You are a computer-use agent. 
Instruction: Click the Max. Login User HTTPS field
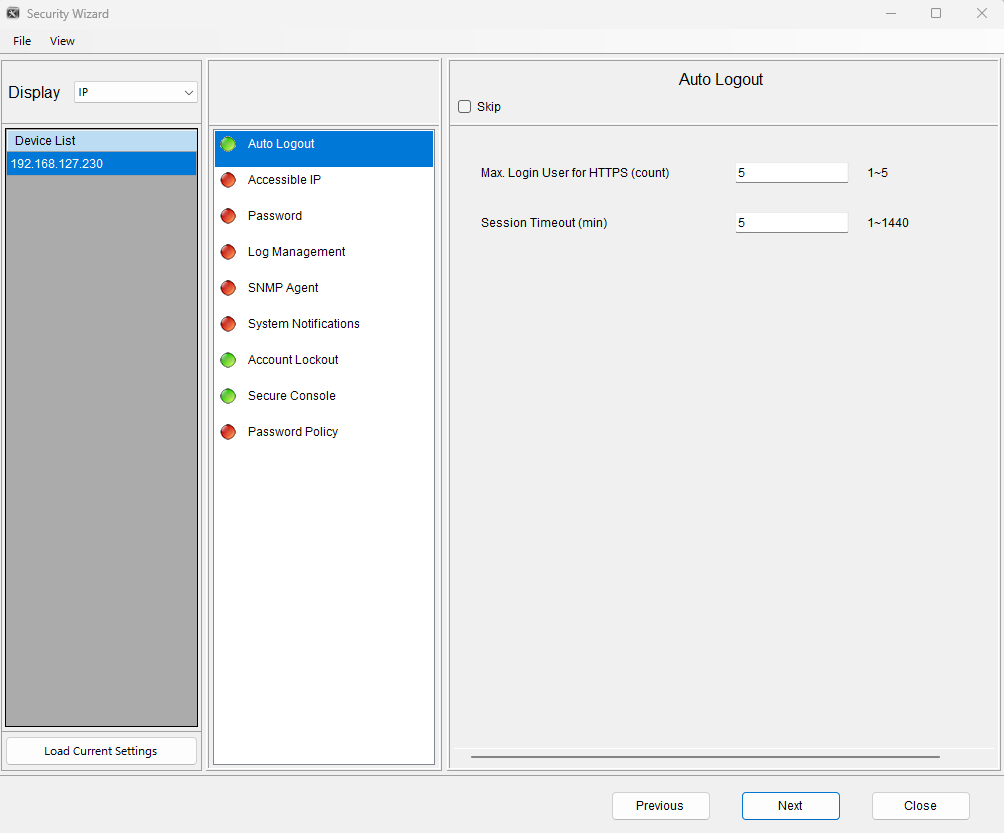coord(791,173)
